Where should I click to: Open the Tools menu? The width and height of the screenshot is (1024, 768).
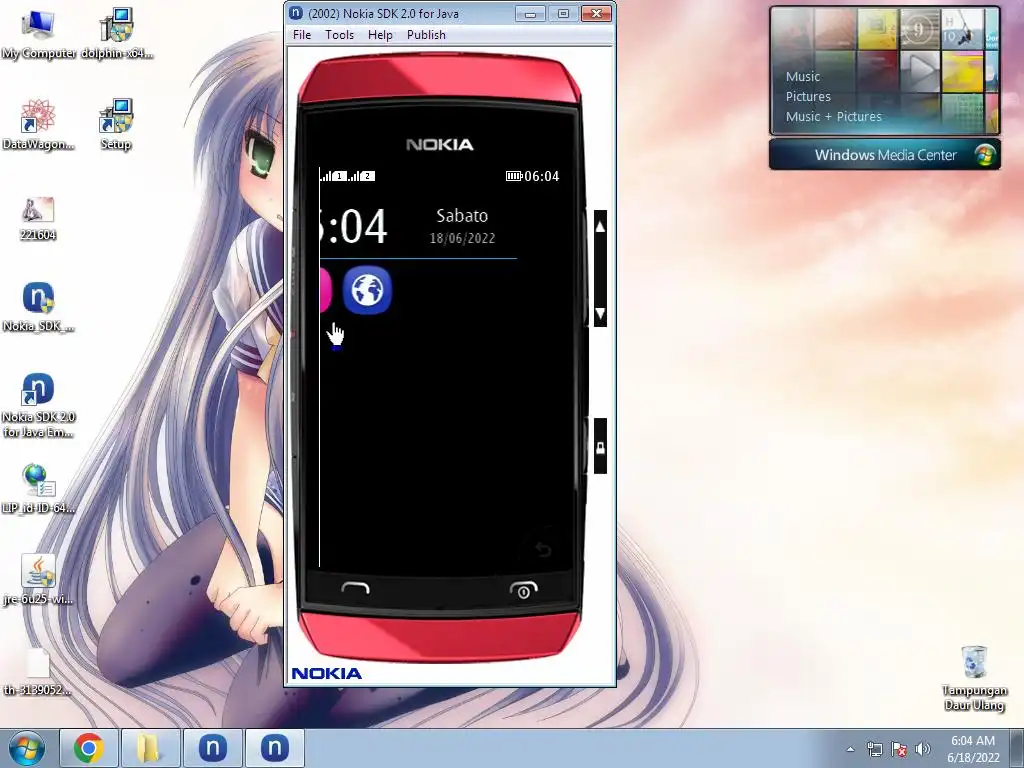(x=340, y=35)
